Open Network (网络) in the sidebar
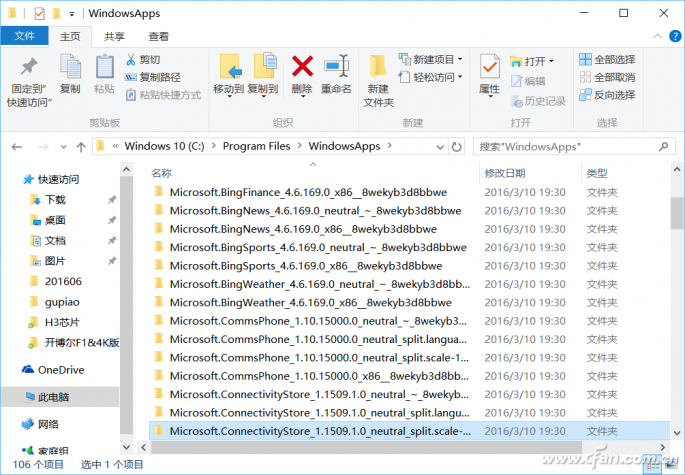685x475 pixels. coord(40,424)
